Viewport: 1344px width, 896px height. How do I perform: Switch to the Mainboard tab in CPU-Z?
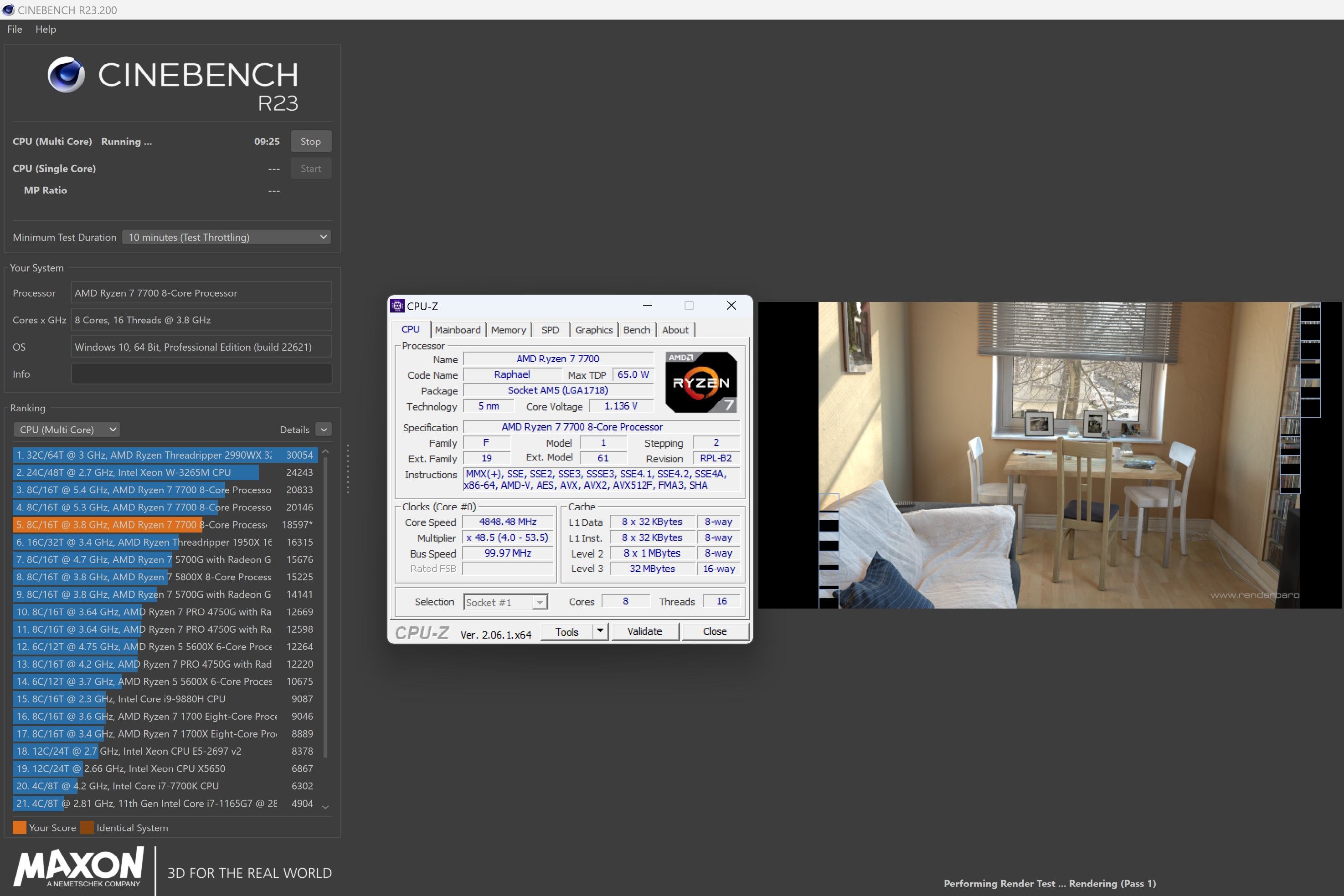coord(457,330)
